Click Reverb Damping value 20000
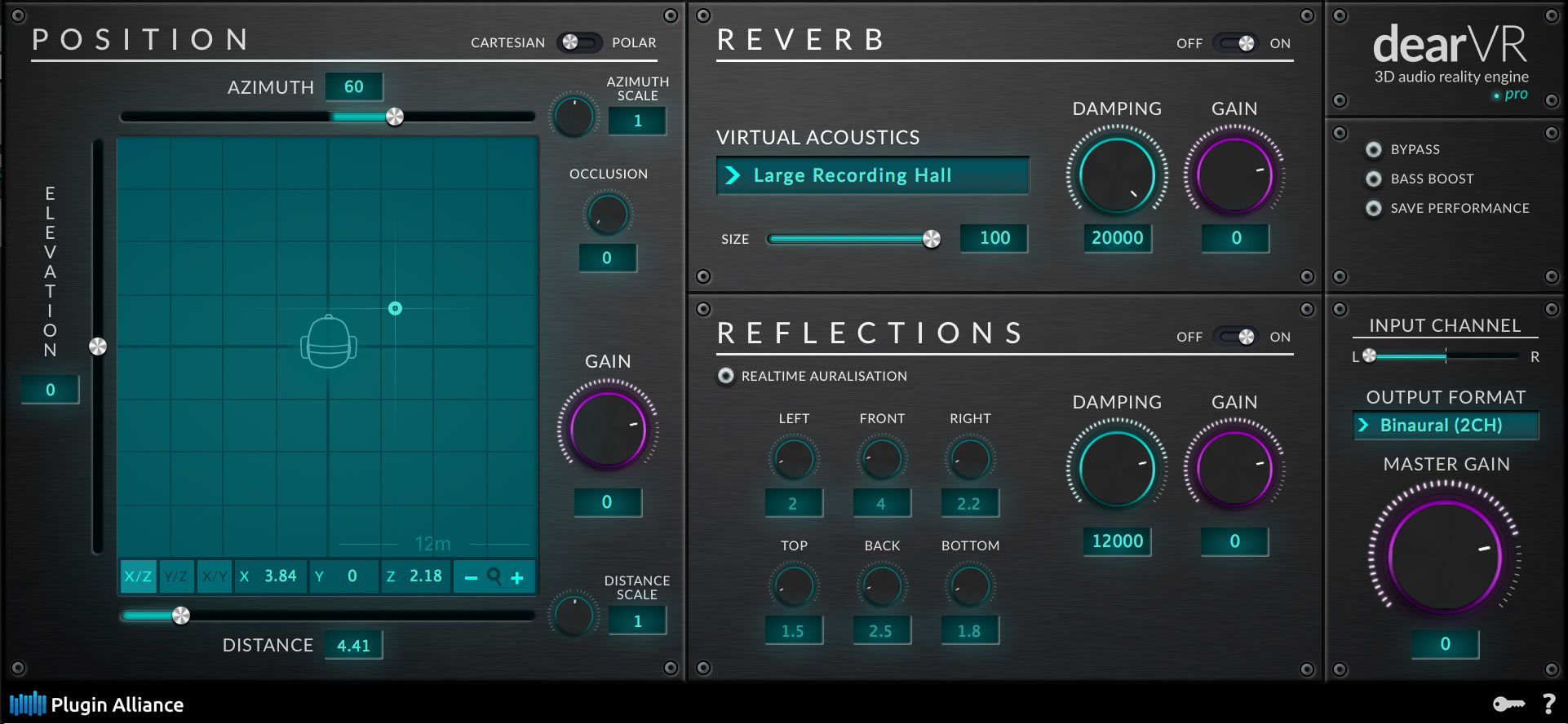 pos(1118,238)
